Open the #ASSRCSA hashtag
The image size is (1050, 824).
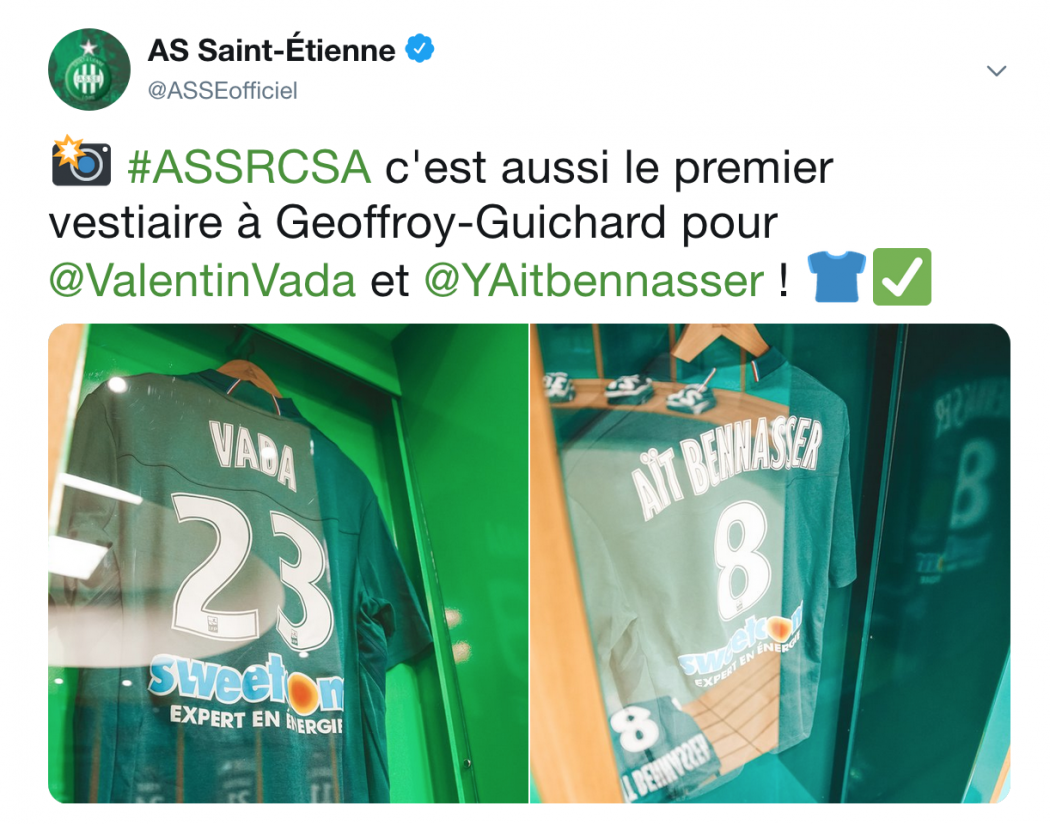pos(249,167)
